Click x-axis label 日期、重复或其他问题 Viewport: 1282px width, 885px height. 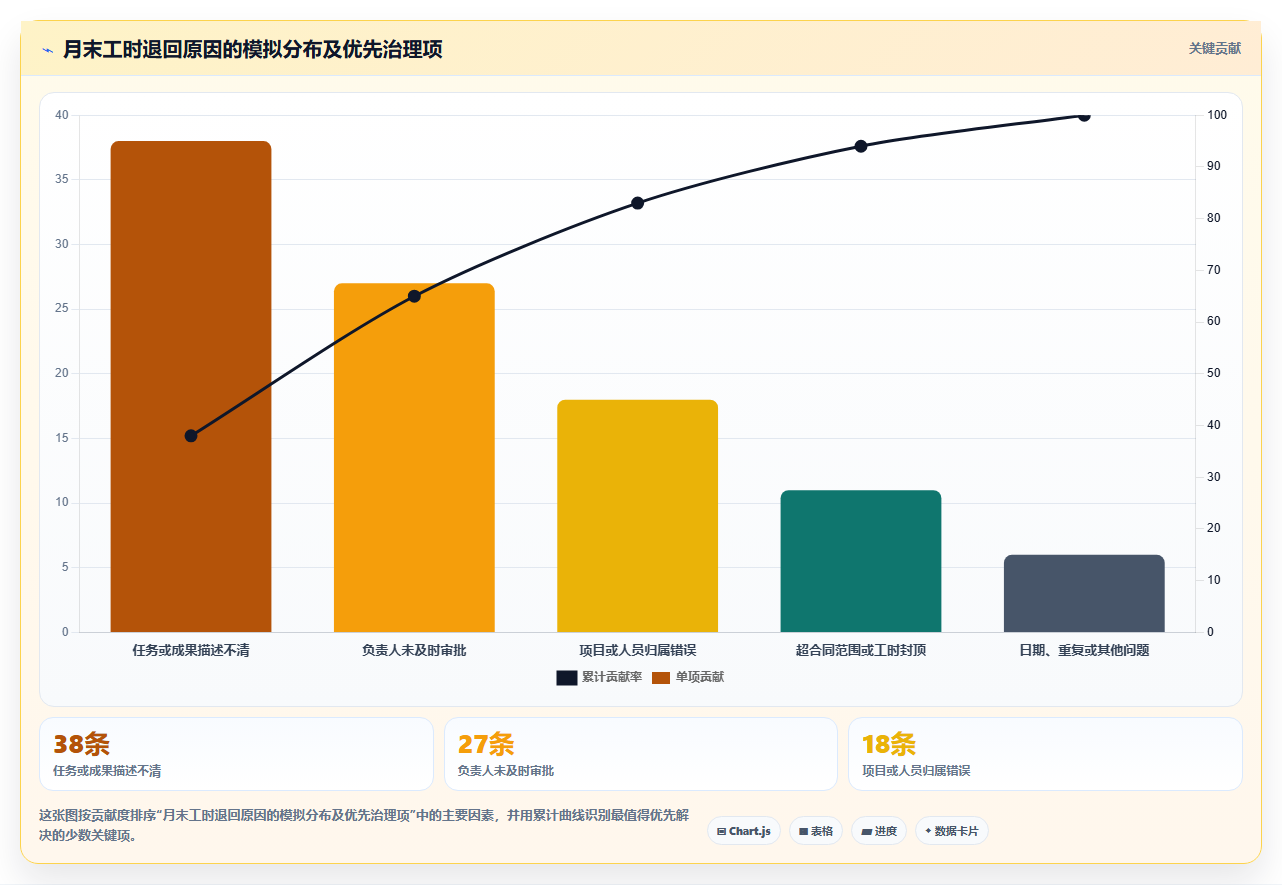[x=1084, y=650]
